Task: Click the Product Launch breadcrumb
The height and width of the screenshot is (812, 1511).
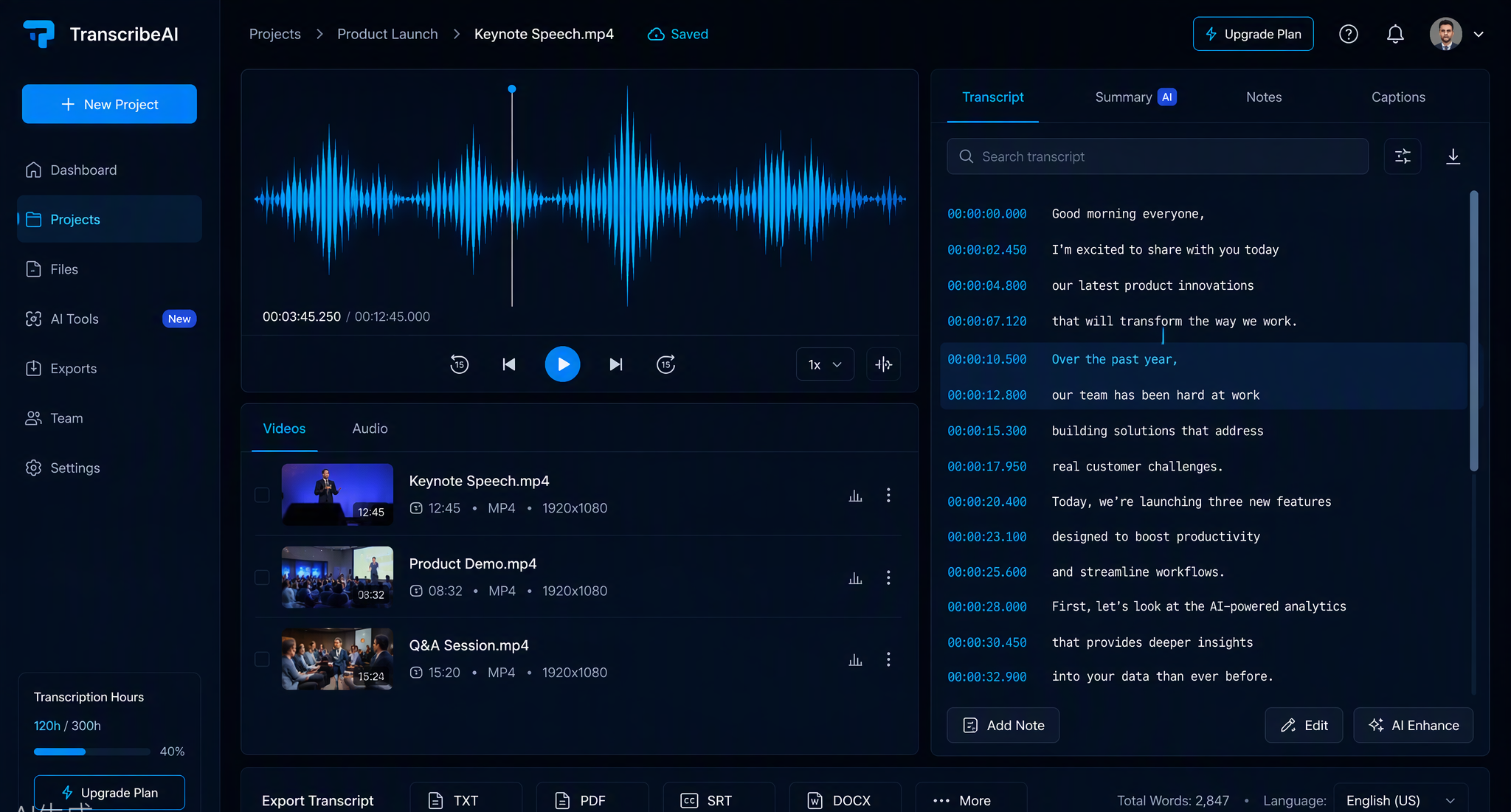Action: point(387,34)
